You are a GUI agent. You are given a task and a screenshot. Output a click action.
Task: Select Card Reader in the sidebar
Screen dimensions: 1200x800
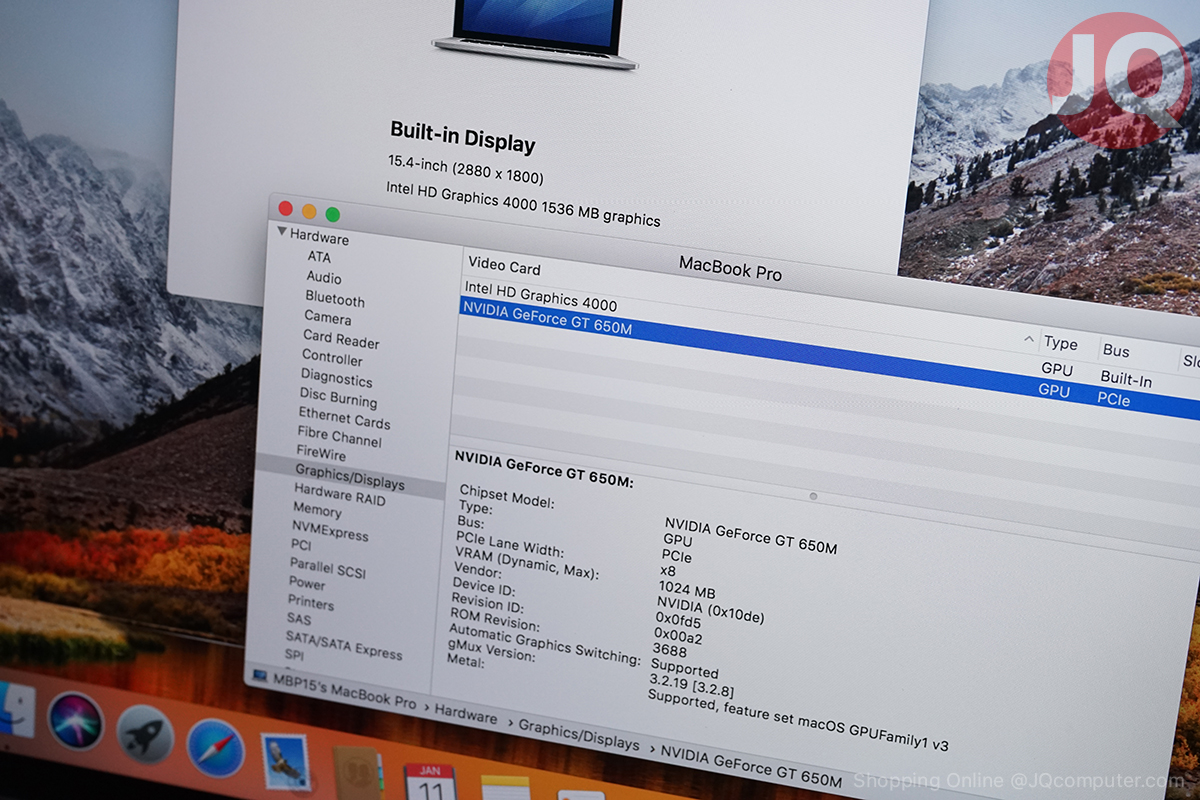341,339
